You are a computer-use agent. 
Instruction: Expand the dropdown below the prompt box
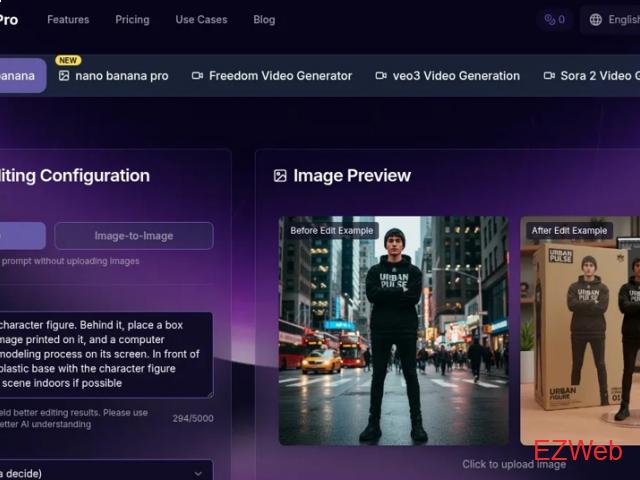[105, 471]
